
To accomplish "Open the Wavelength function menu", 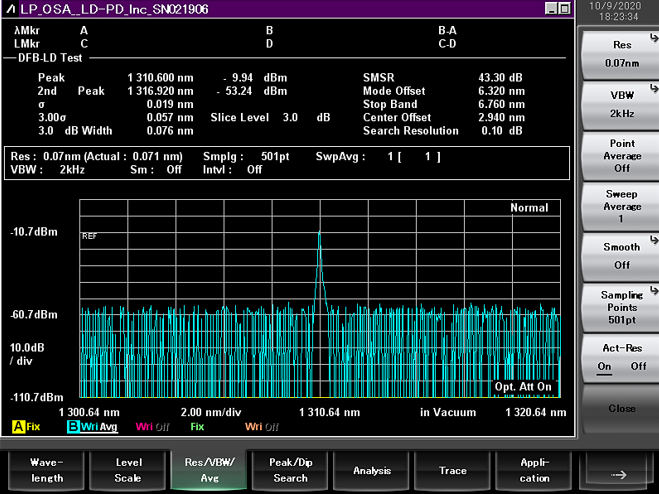I will click(x=47, y=470).
